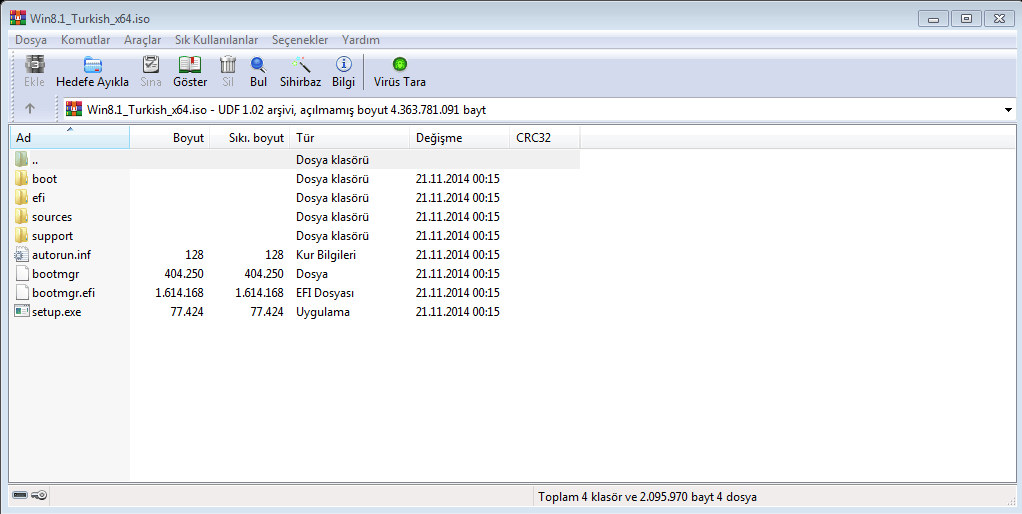Click the 'Kur Bilgileri' type cell
Image resolution: width=1022 pixels, height=514 pixels.
coord(326,255)
